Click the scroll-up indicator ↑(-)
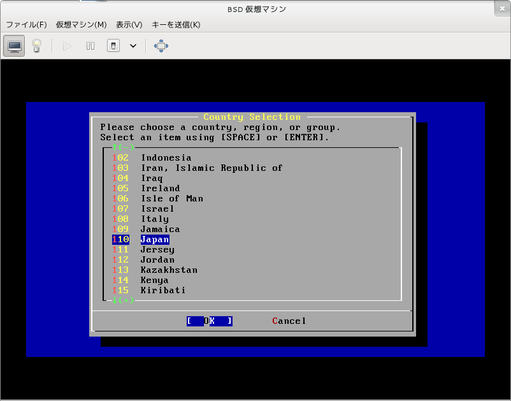Screen dimensions: 511x401 [123, 147]
